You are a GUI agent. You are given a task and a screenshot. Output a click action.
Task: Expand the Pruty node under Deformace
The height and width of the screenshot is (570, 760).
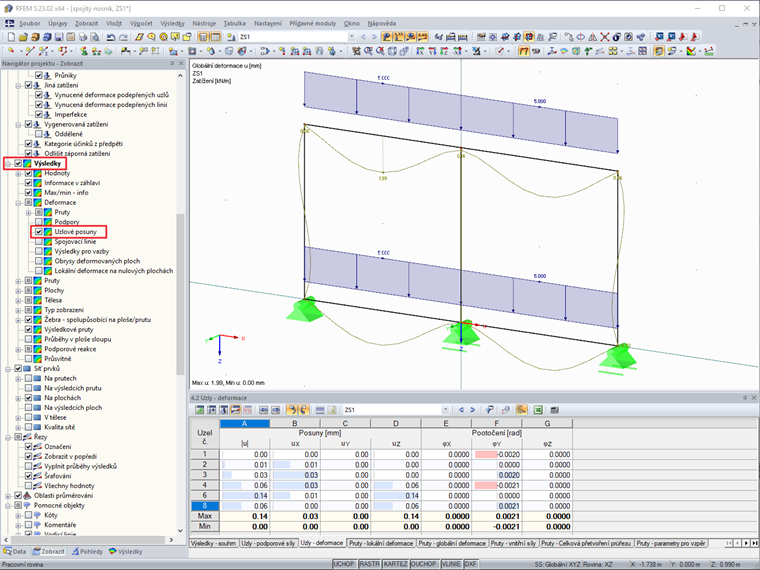[28, 212]
